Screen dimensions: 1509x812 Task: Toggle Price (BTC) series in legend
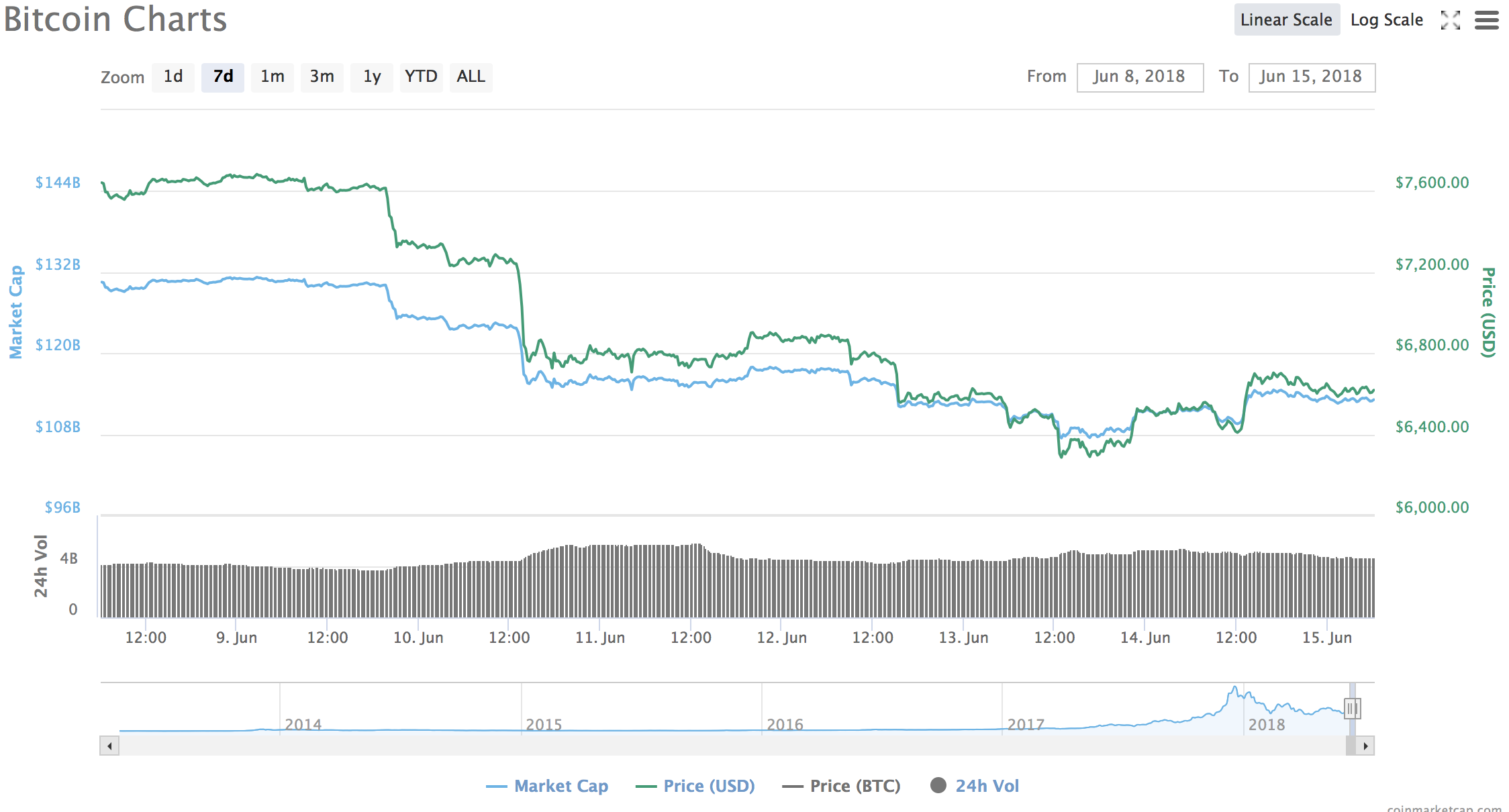point(842,786)
